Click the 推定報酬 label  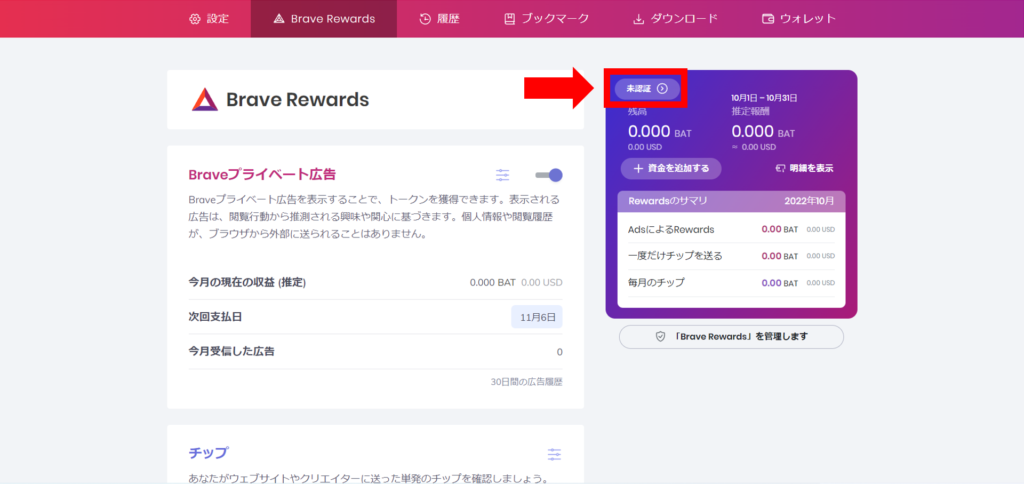(751, 112)
